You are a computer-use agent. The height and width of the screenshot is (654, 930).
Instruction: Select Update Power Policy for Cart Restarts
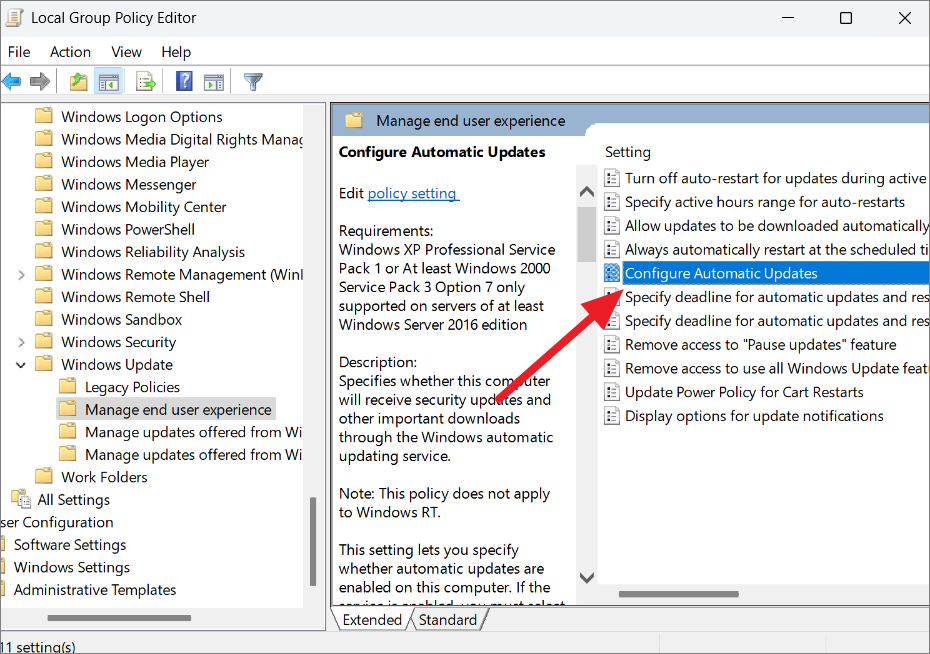744,392
